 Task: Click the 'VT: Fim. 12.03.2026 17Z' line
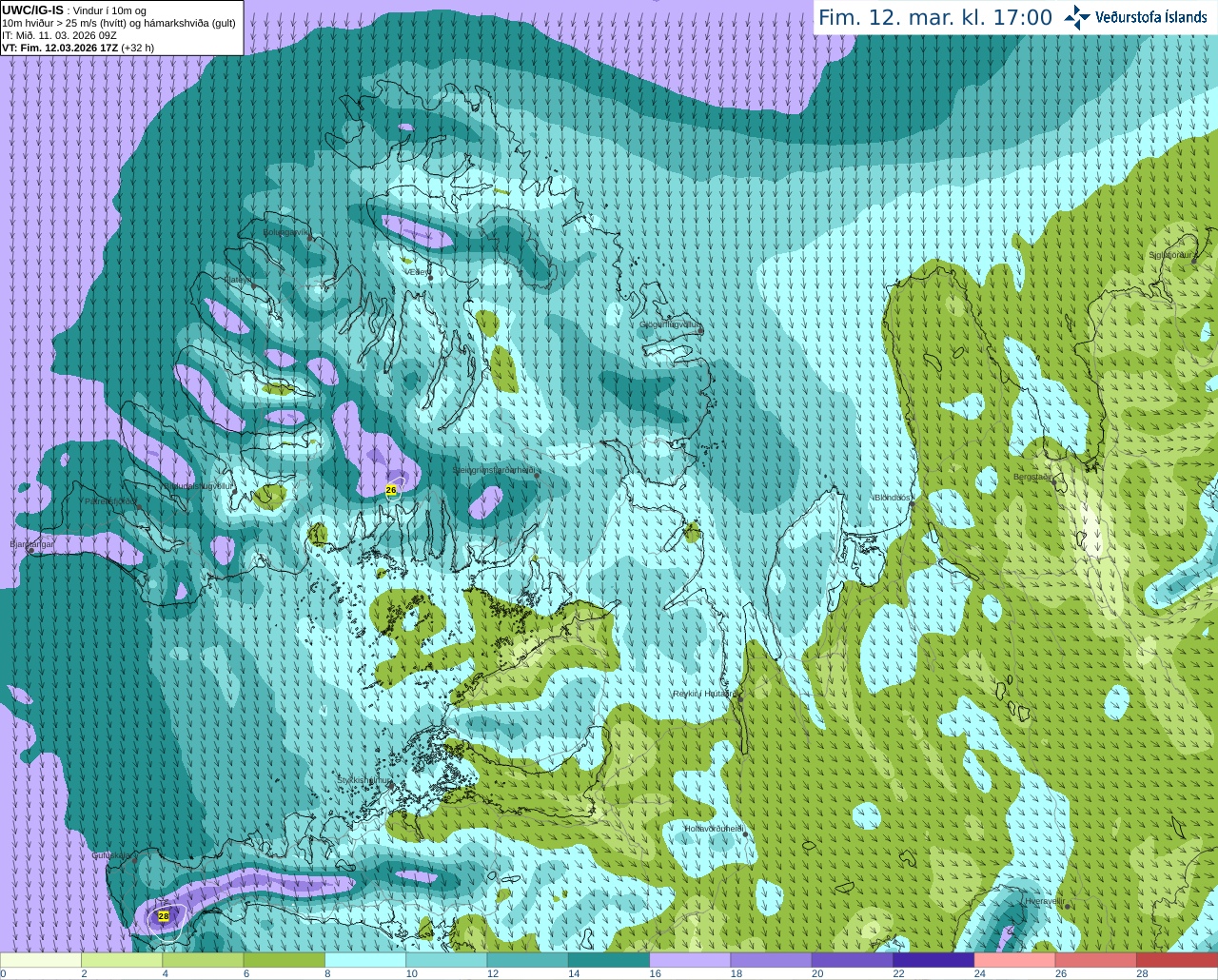point(61,48)
